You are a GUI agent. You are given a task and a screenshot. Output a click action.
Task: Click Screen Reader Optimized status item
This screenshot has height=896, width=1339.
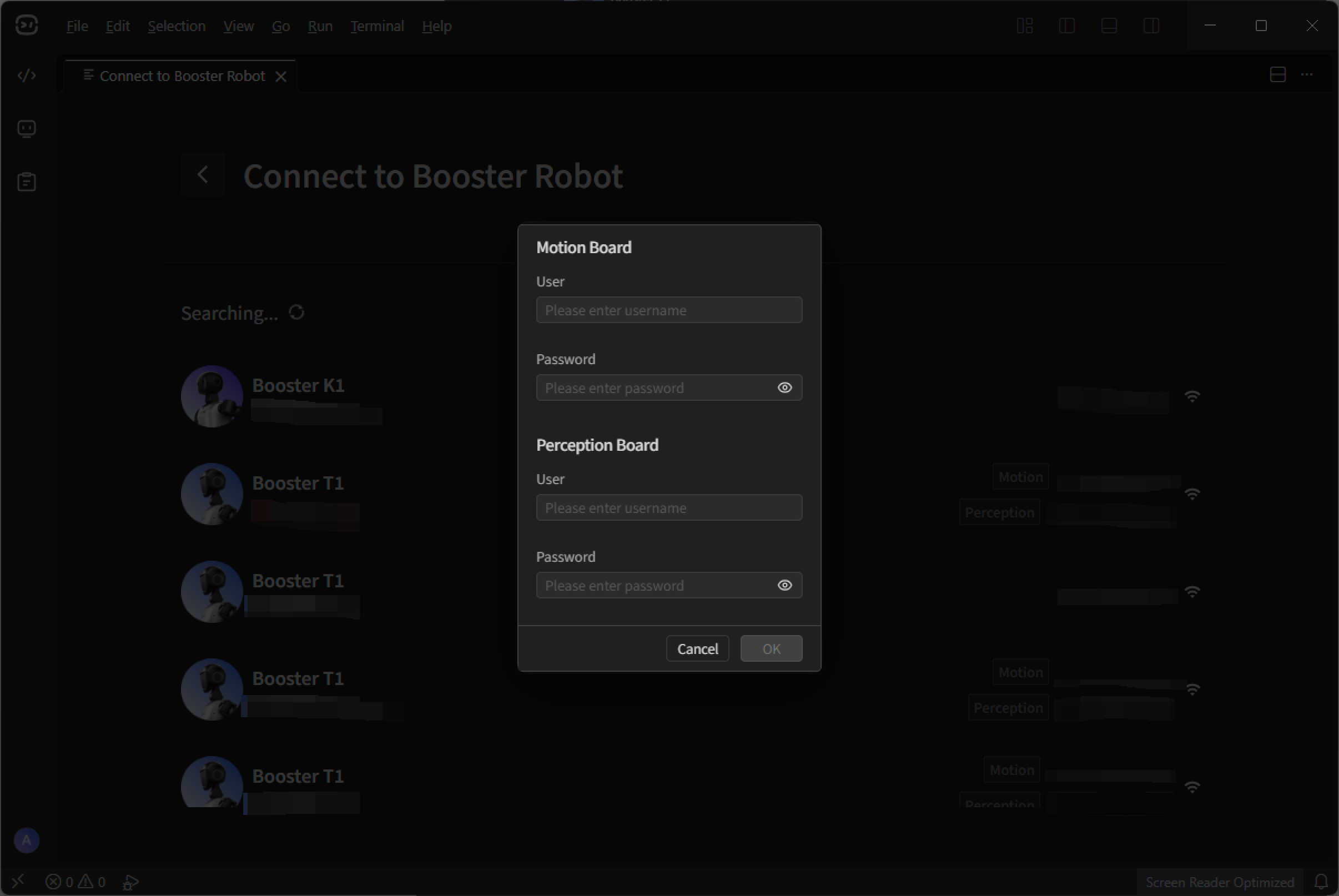pyautogui.click(x=1220, y=882)
